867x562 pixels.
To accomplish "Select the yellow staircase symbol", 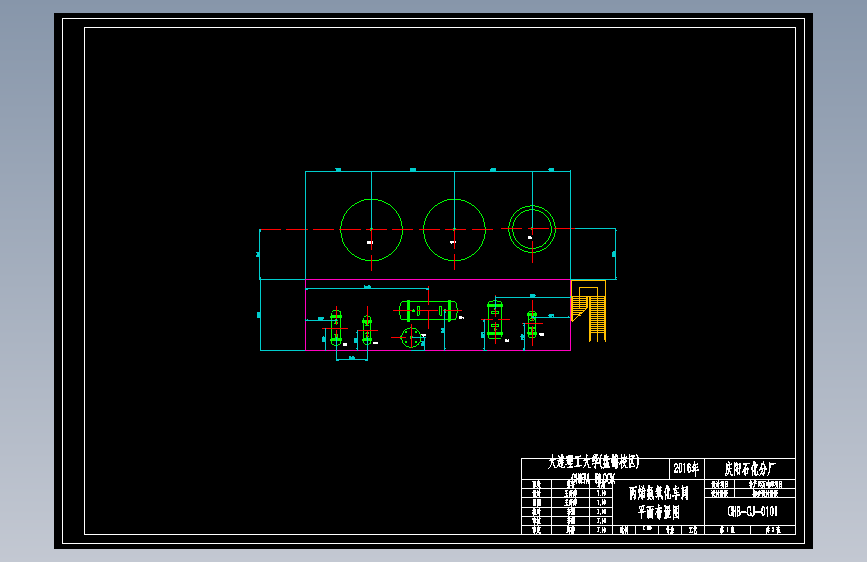I will pyautogui.click(x=589, y=311).
